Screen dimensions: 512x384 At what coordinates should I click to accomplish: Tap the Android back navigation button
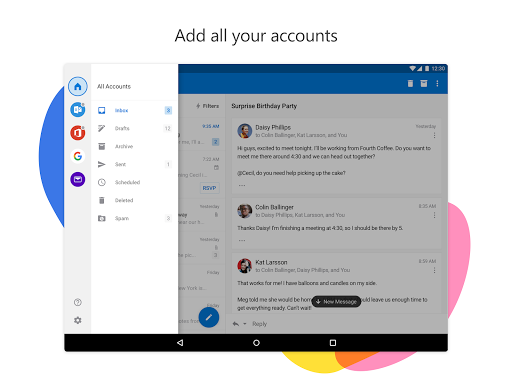point(180,343)
